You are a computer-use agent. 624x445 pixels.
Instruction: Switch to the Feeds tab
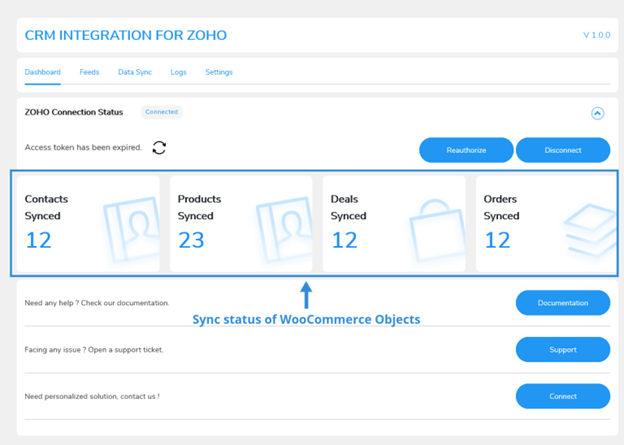89,72
